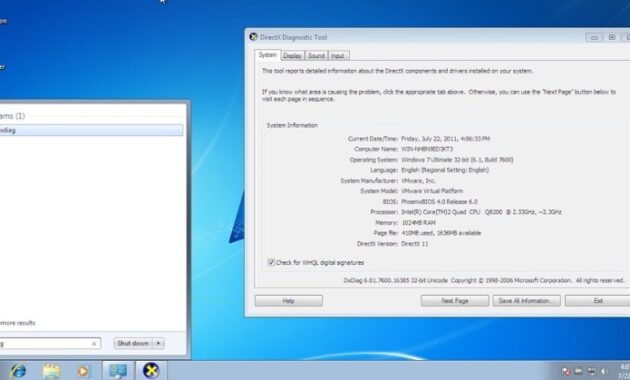Click the power device tray icon
Screen dimensions: 630x380
tap(579, 372)
